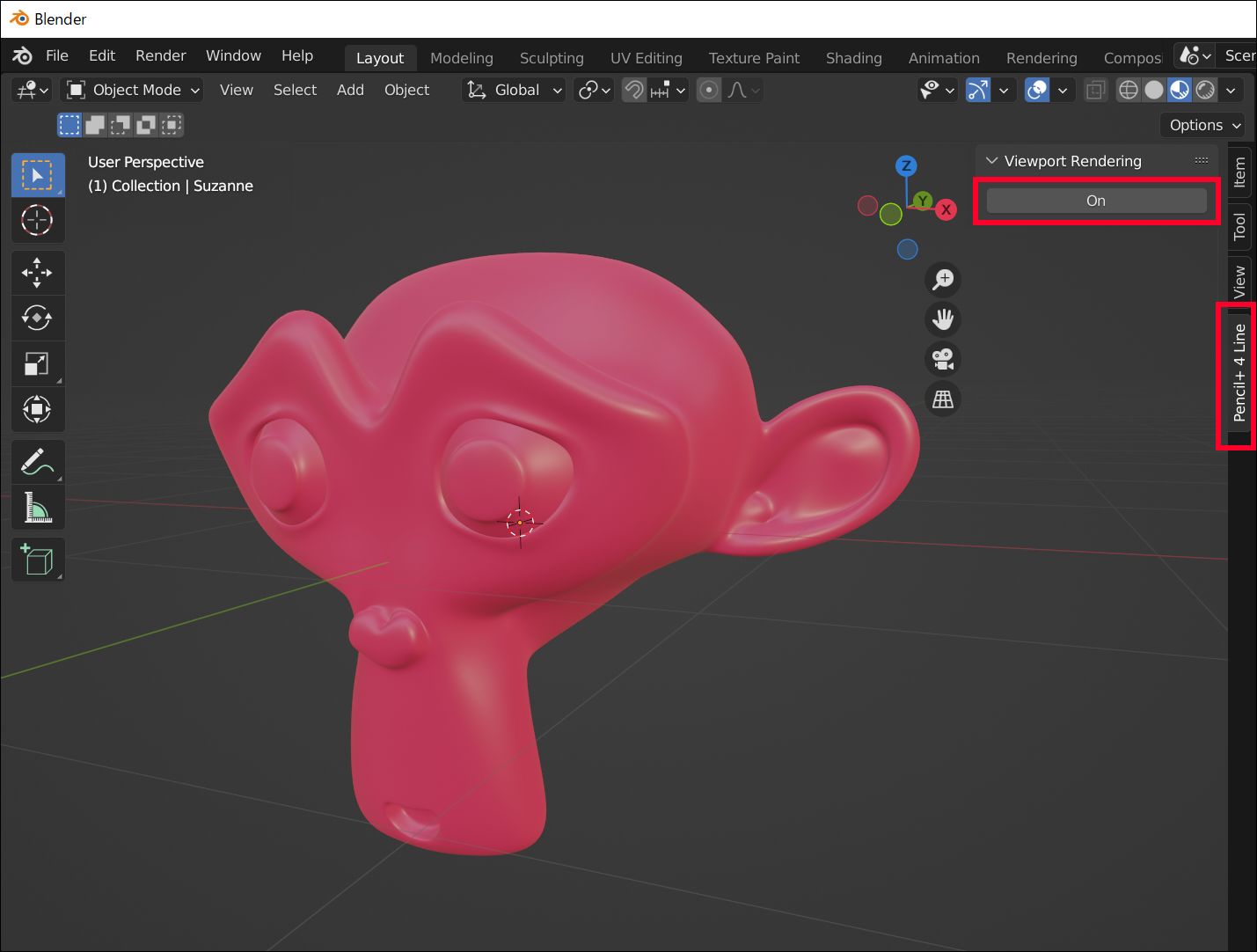The height and width of the screenshot is (952, 1257).
Task: Toggle show gizmo button
Action: tap(978, 90)
